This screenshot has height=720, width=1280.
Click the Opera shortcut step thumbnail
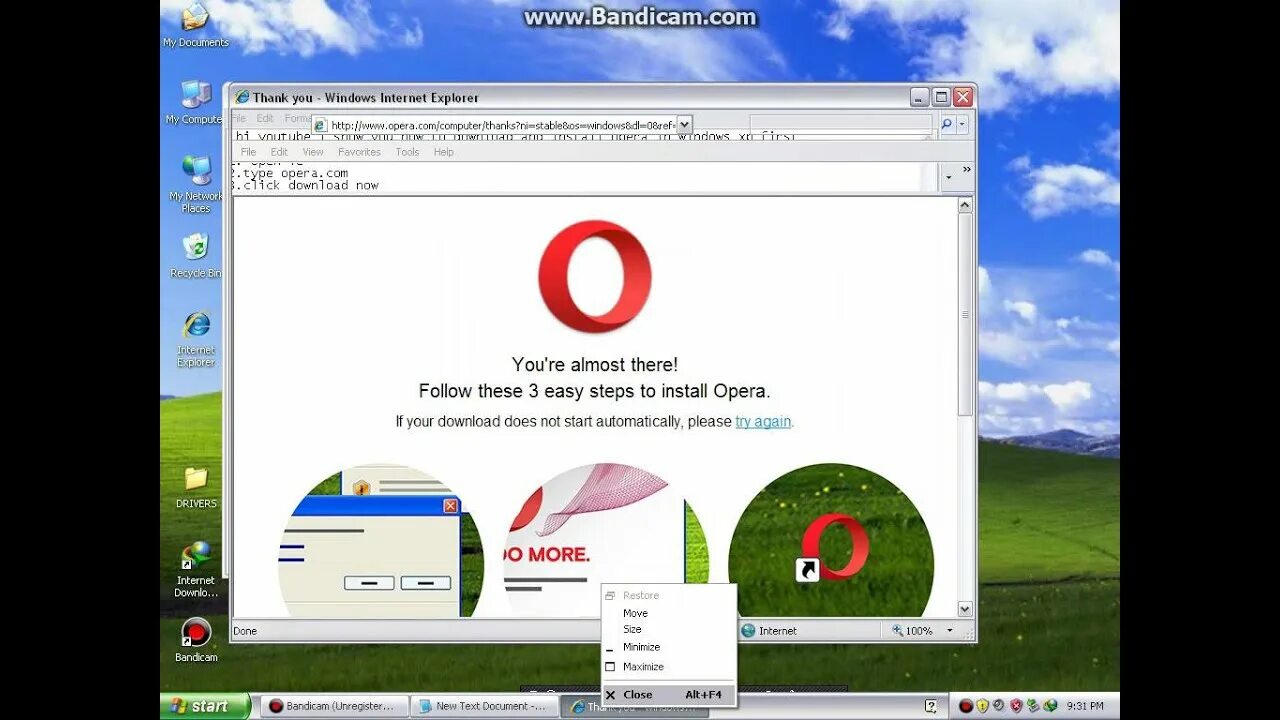pos(831,541)
